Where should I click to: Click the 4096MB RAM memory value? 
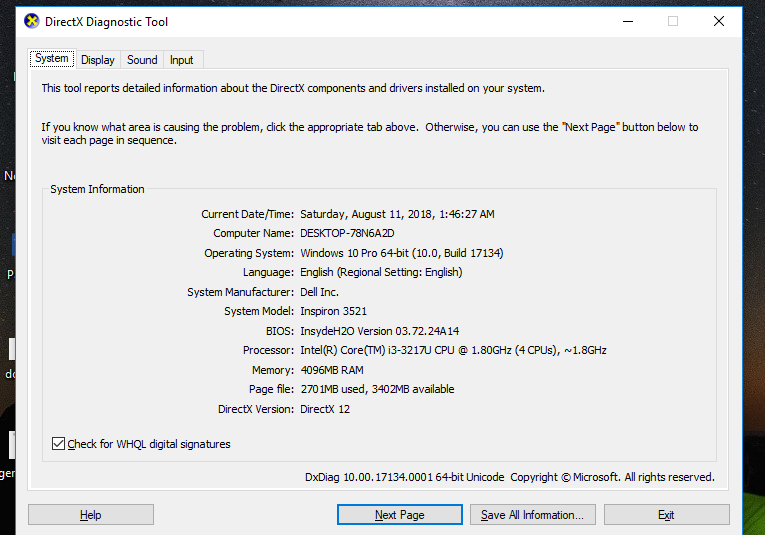[x=332, y=370]
